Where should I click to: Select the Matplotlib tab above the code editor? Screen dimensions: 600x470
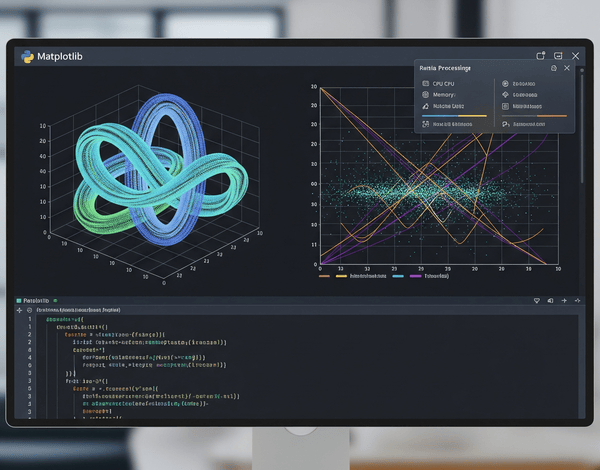[x=36, y=300]
